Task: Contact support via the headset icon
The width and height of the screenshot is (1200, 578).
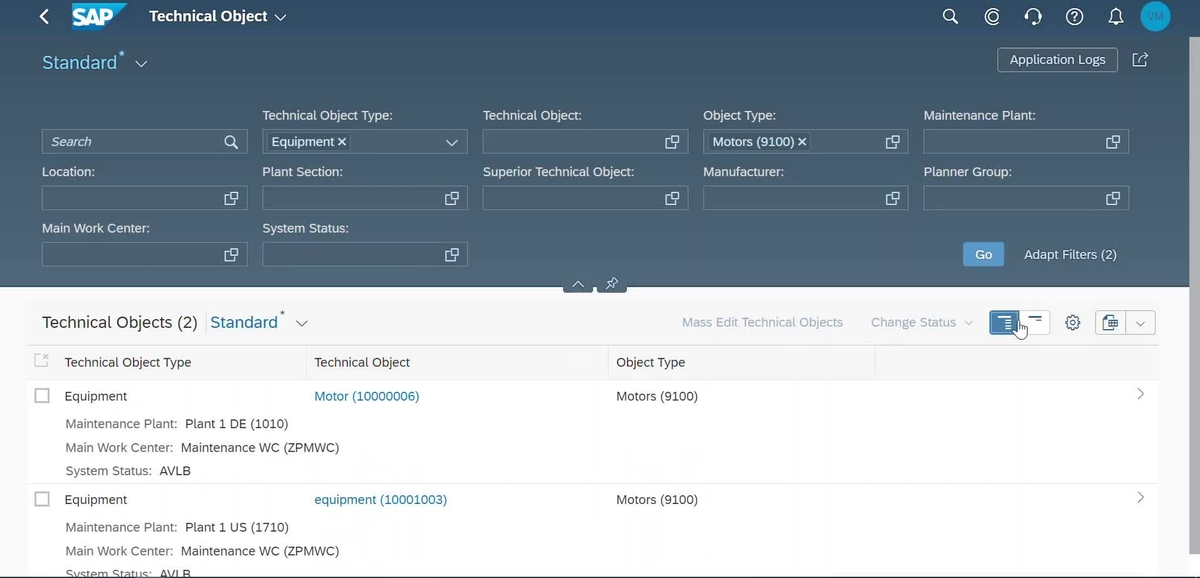Action: pos(1033,16)
